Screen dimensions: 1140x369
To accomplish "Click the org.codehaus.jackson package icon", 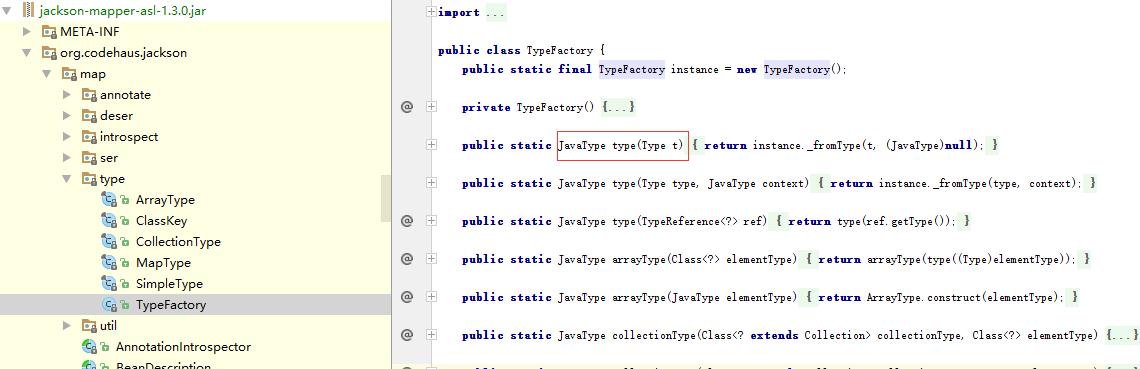I will [49, 53].
